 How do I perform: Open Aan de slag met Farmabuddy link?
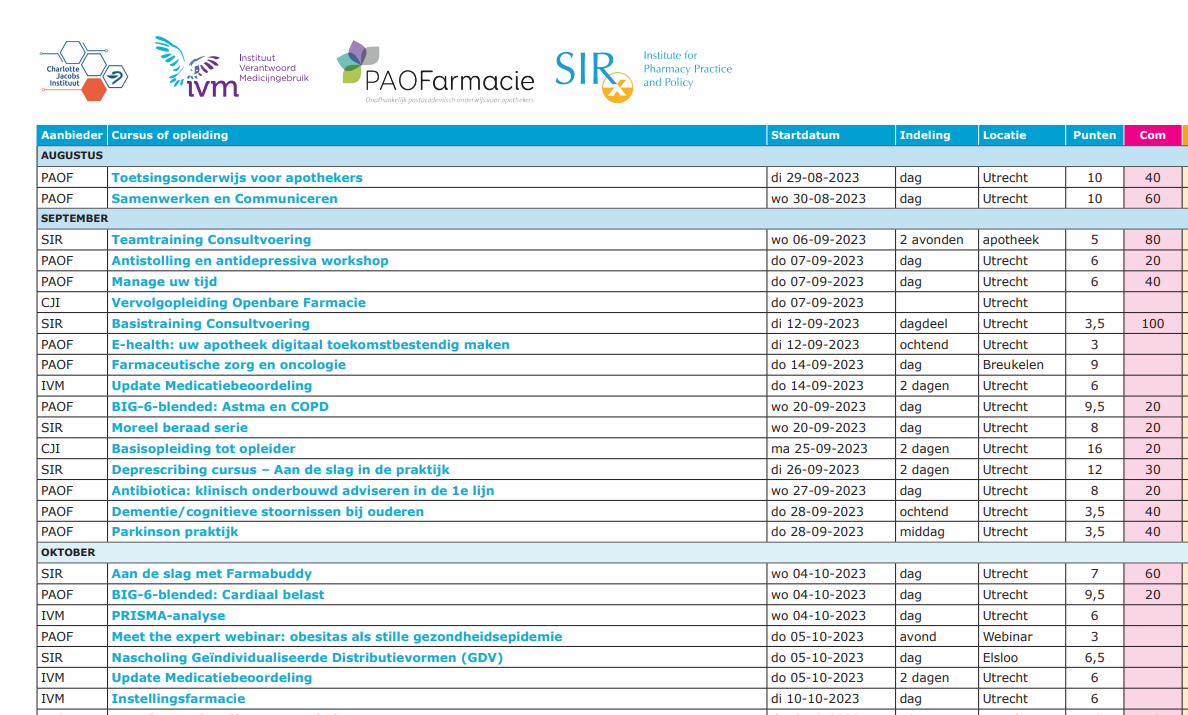click(211, 574)
